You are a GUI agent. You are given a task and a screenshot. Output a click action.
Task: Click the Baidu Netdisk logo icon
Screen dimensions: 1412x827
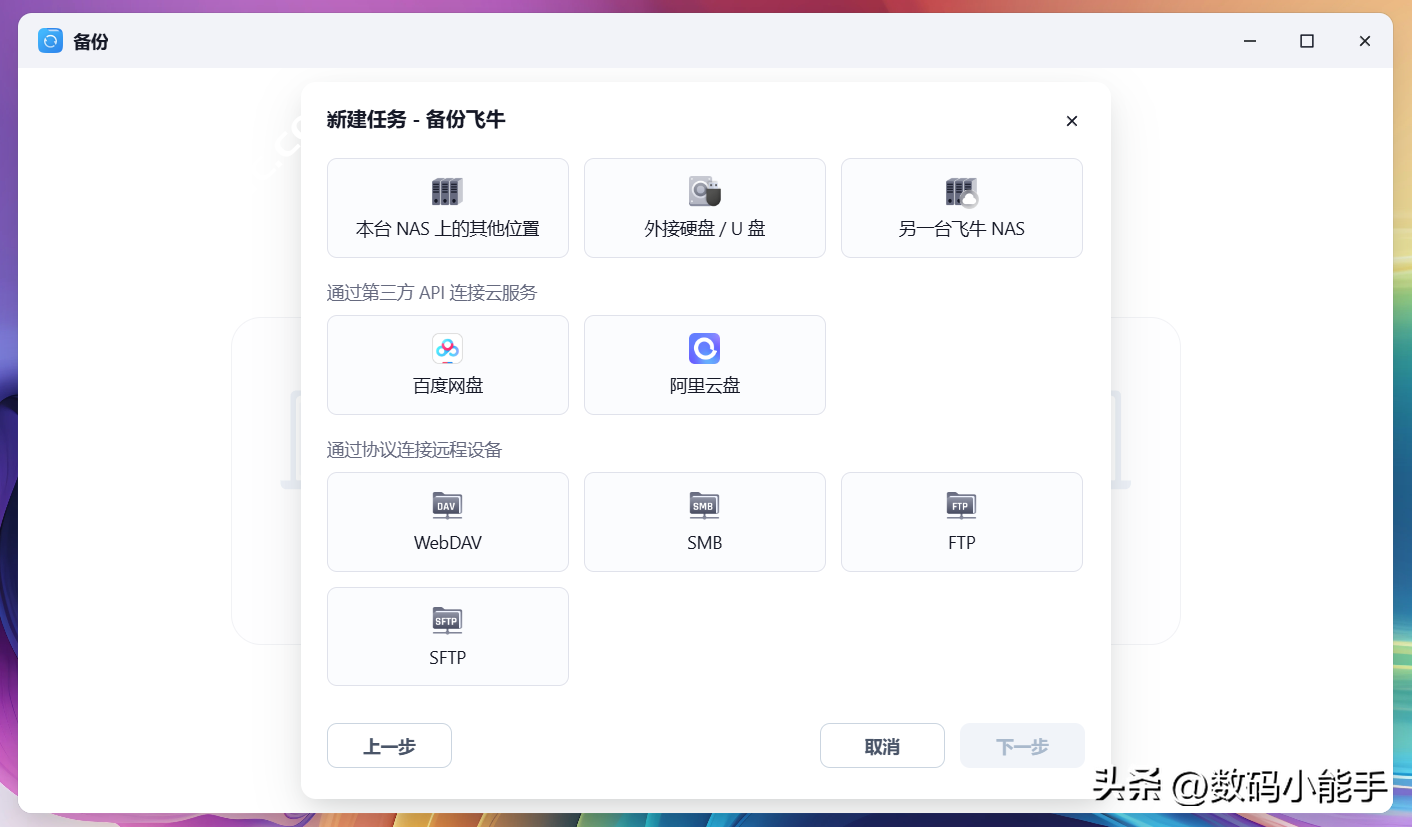coord(447,349)
